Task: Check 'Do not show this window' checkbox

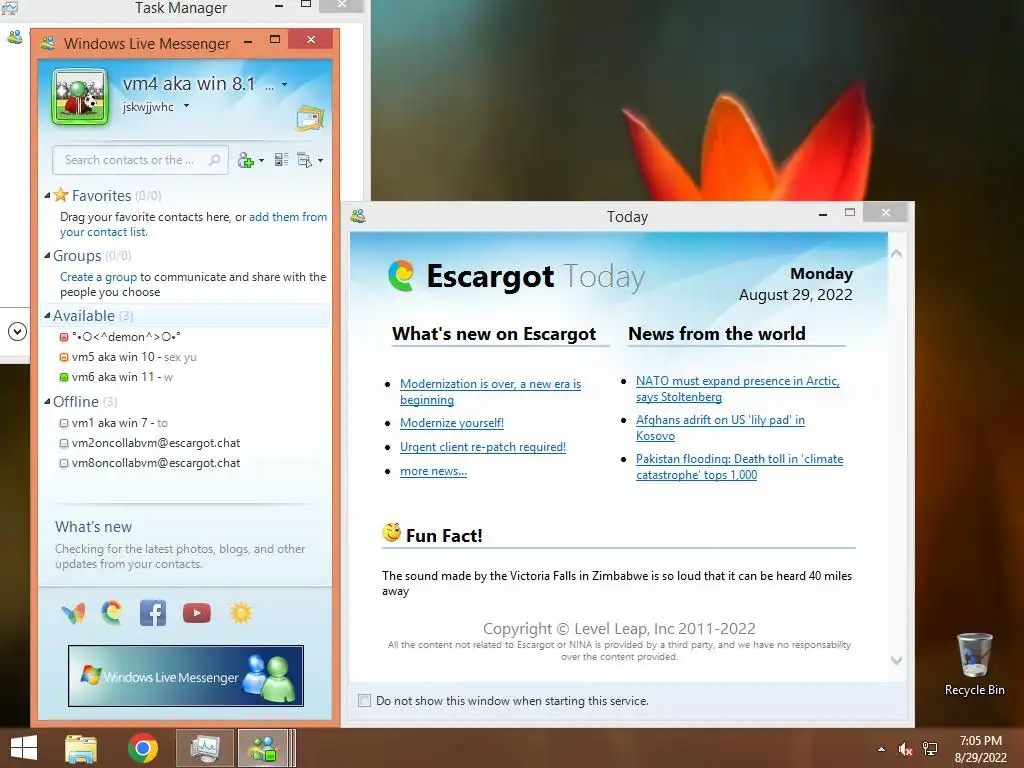Action: pyautogui.click(x=364, y=701)
